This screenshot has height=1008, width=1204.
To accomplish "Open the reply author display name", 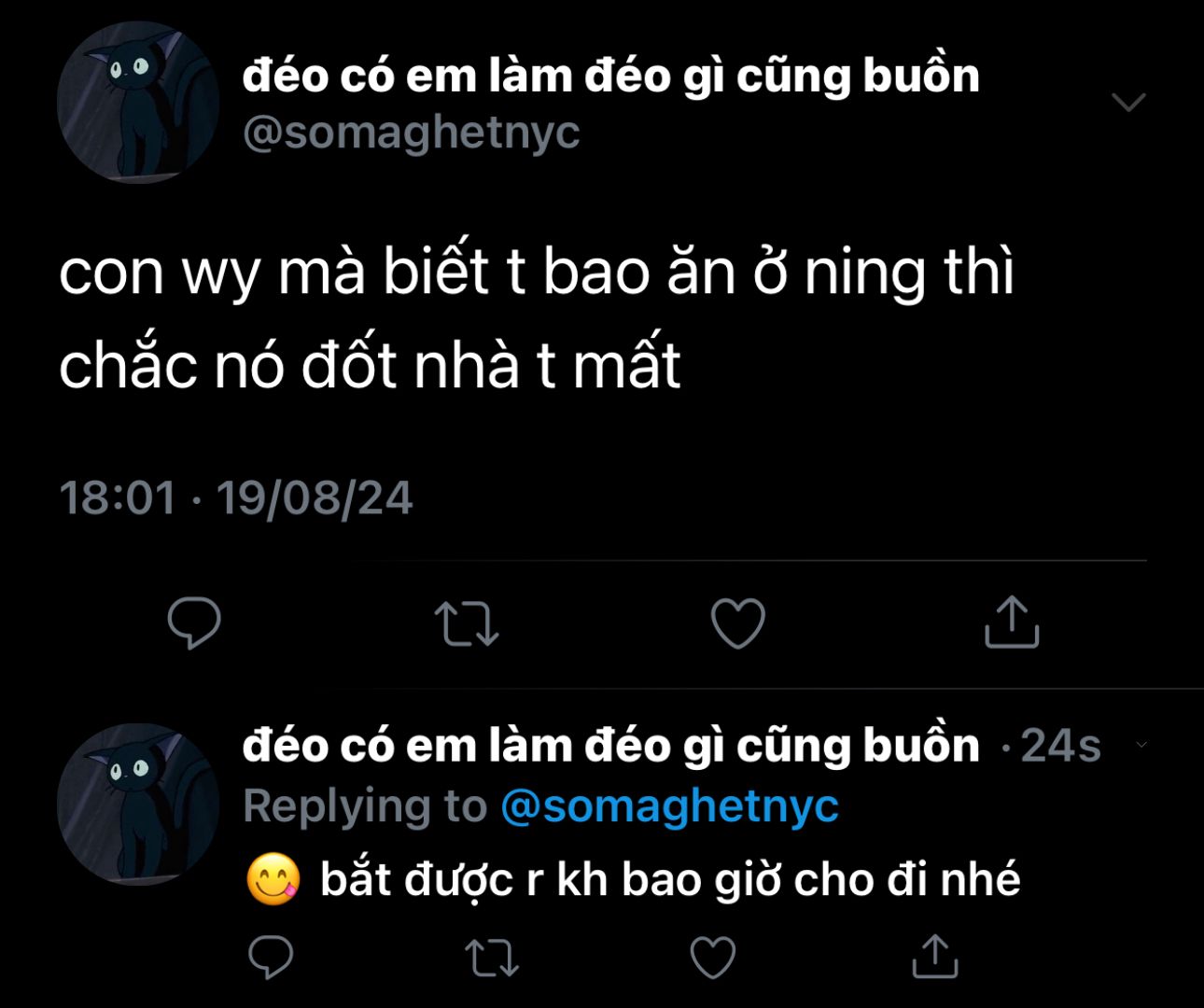I will pyautogui.click(x=611, y=745).
